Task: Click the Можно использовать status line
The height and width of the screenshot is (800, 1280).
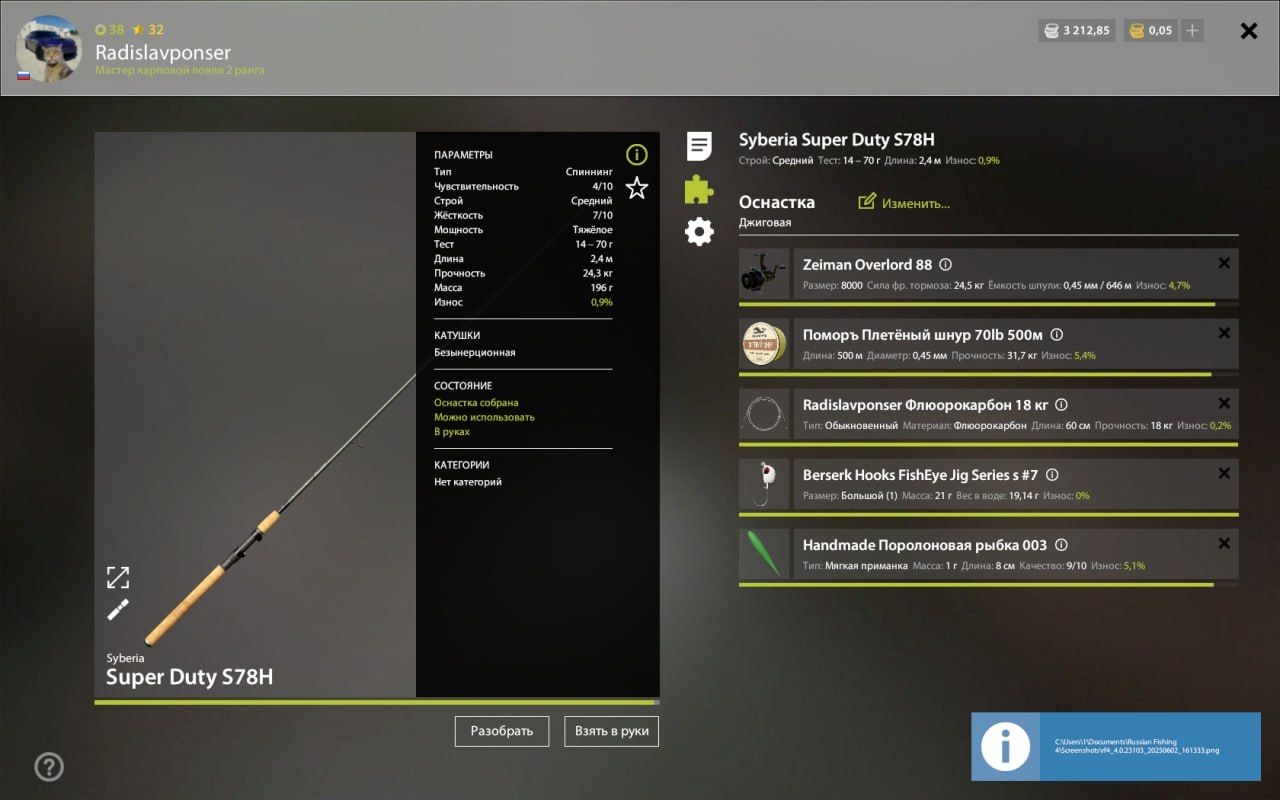Action: tap(484, 417)
